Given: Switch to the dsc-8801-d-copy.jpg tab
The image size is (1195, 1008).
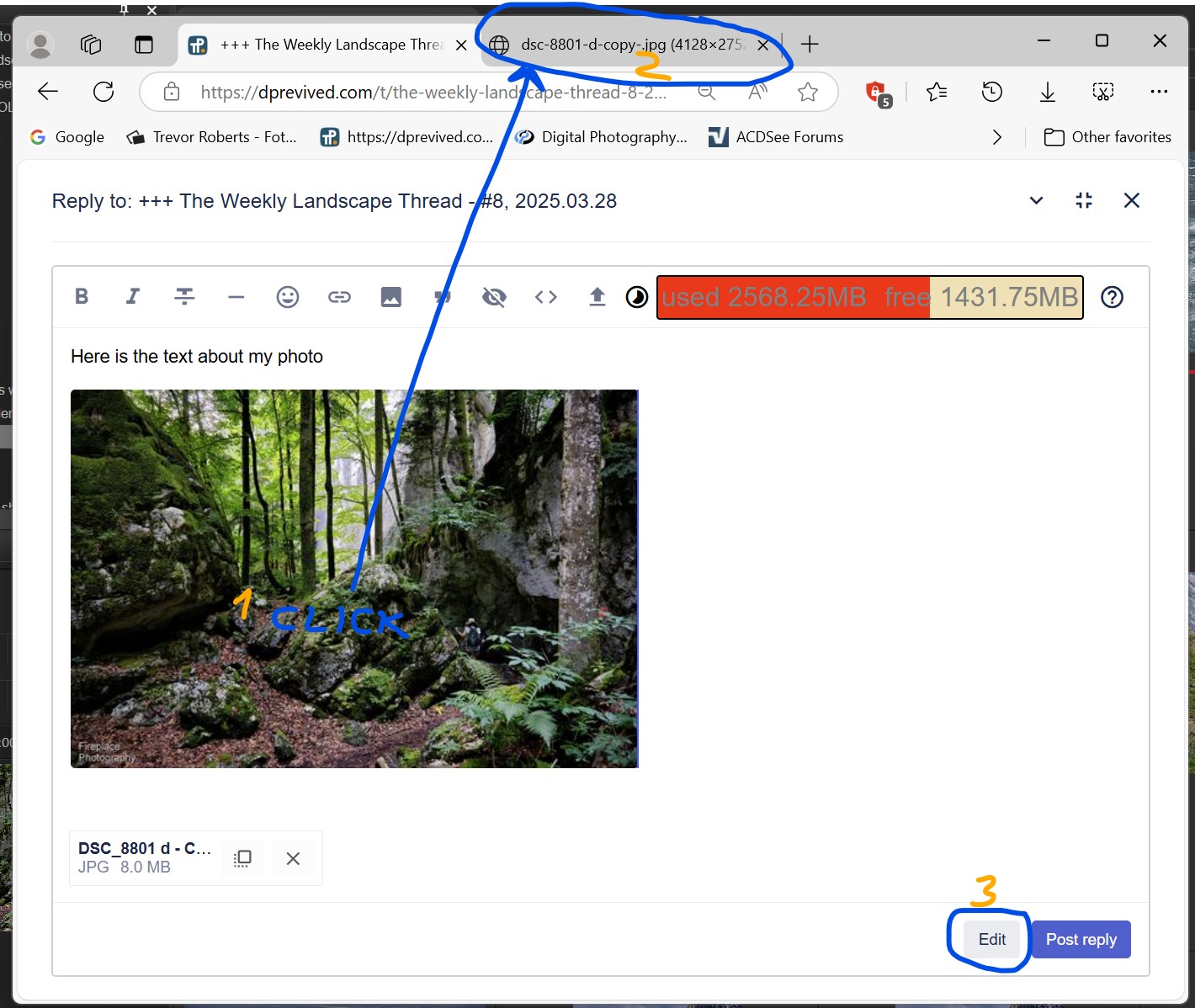Looking at the screenshot, I should click(x=623, y=45).
